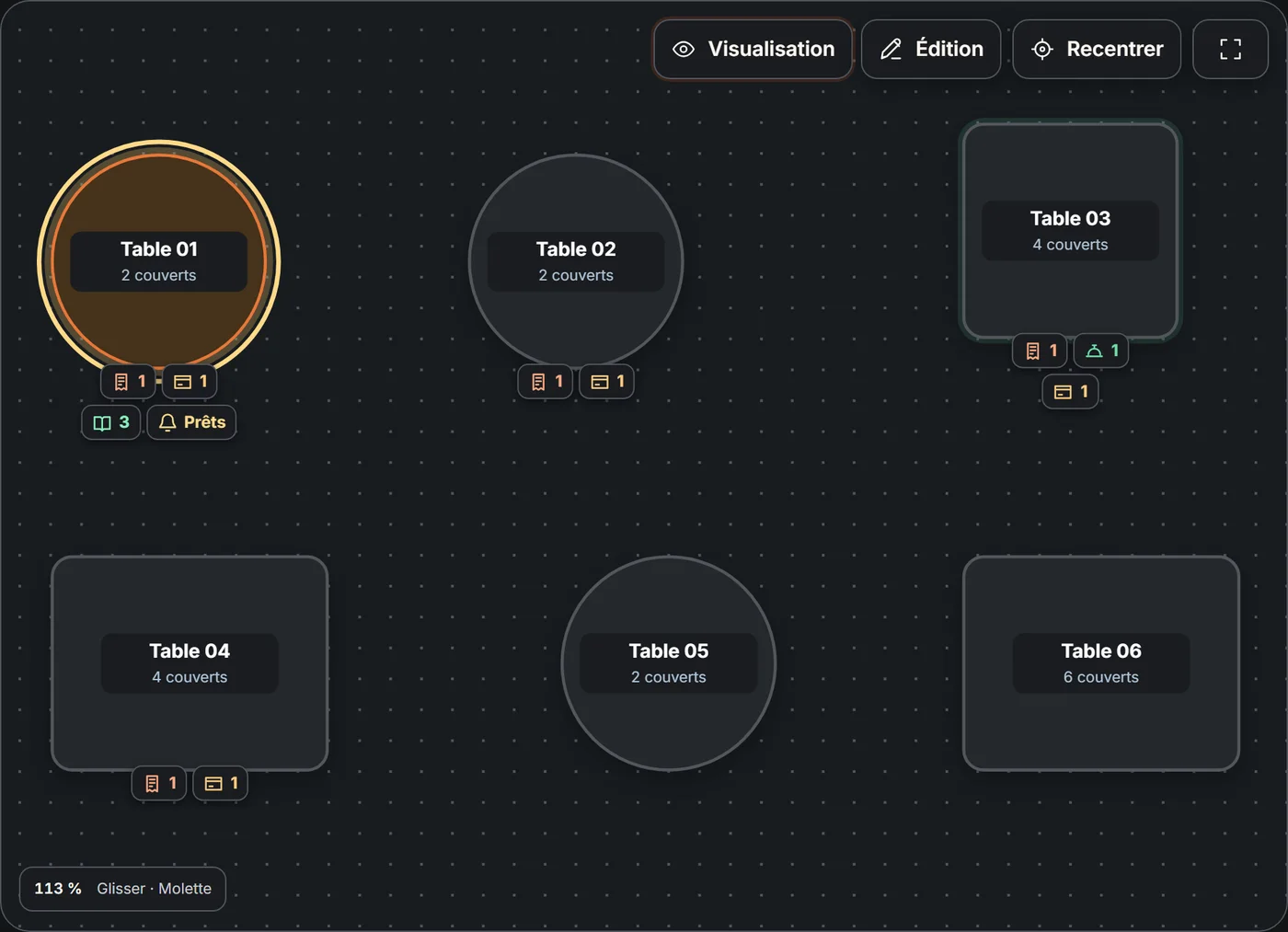This screenshot has width=1288, height=932.
Task: Click the Glisser · Molette hint text
Action: 154,889
